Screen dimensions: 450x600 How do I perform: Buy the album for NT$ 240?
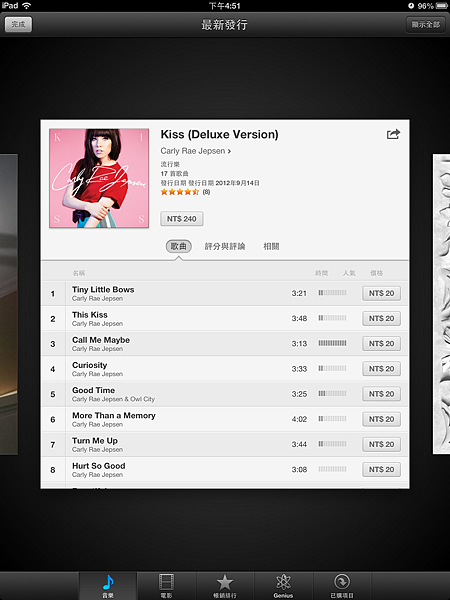point(181,219)
